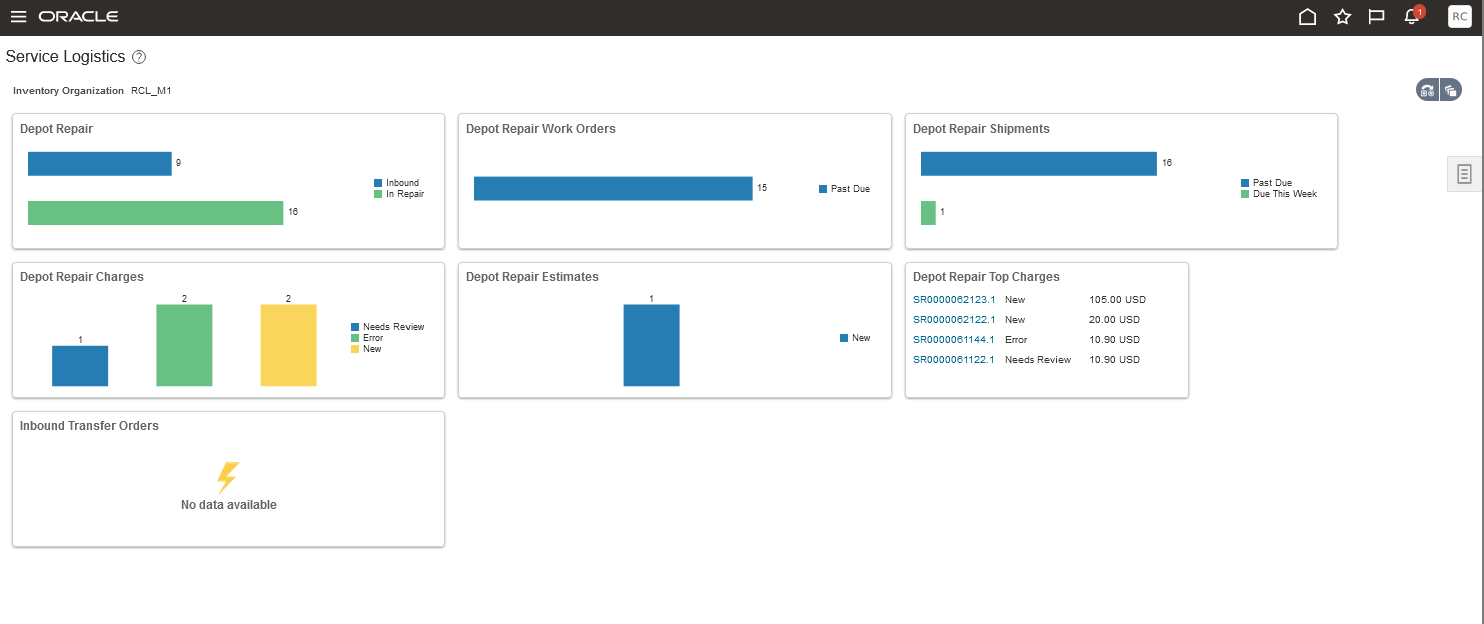Open the Home page icon
The width and height of the screenshot is (1484, 624).
pos(1306,16)
